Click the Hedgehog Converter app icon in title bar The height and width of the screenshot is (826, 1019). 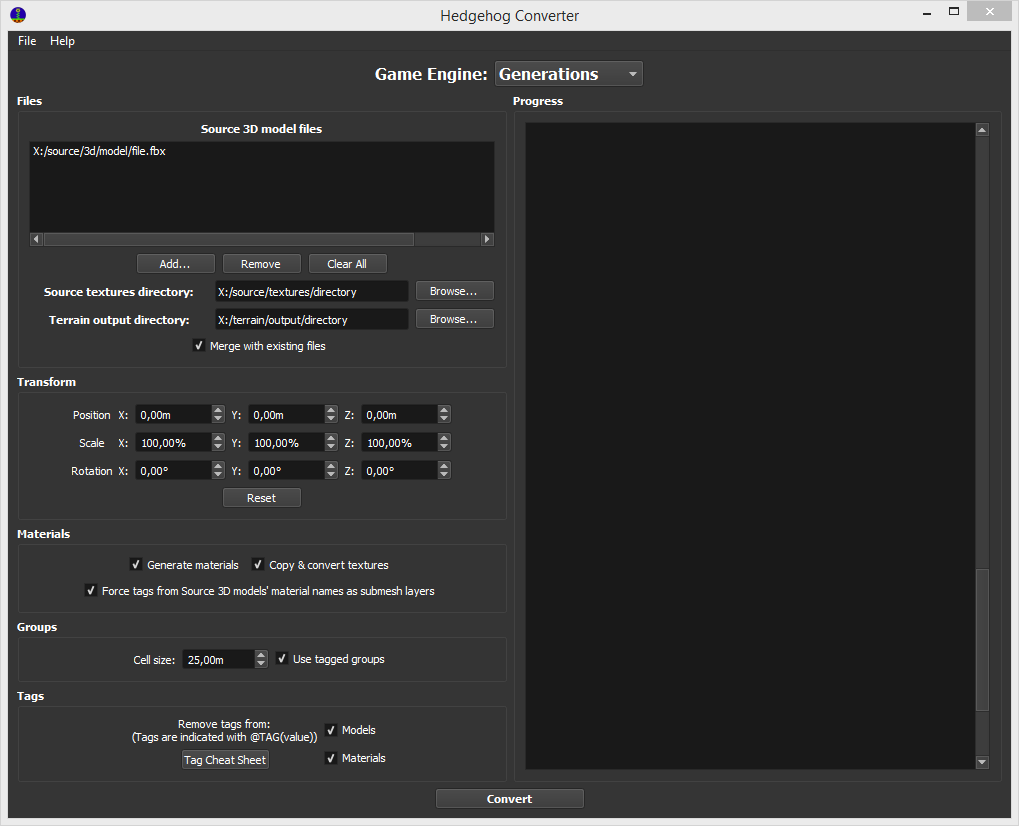tap(18, 14)
